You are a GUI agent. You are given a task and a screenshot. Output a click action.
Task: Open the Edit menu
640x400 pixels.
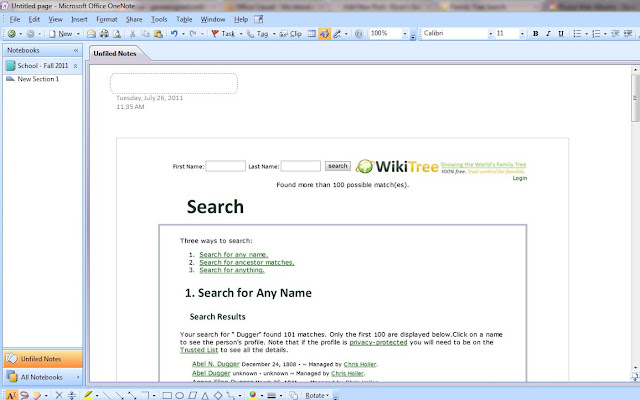coord(34,19)
